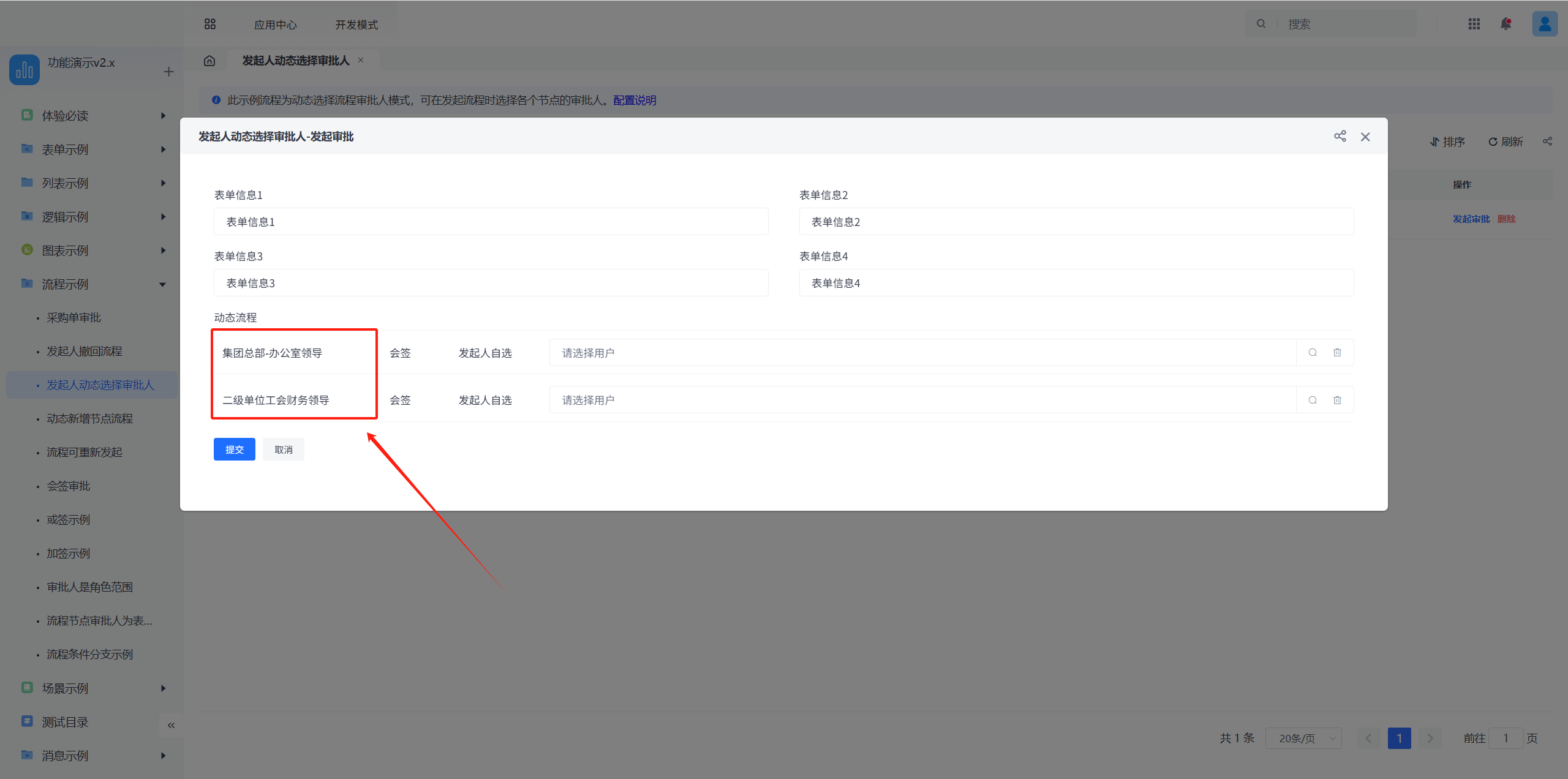The height and width of the screenshot is (779, 1568).
Task: Go to the home icon tab
Action: 209,61
